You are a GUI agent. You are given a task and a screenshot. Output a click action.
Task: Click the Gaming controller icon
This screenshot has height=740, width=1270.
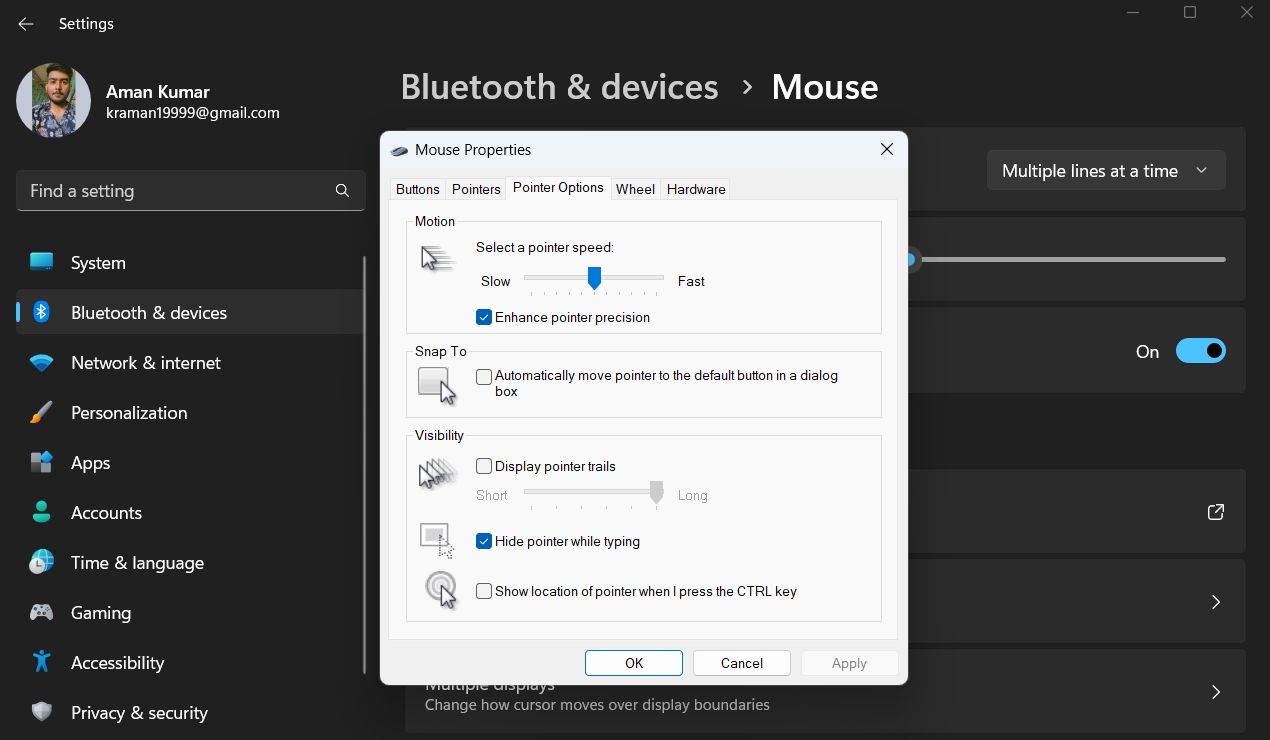coord(41,612)
